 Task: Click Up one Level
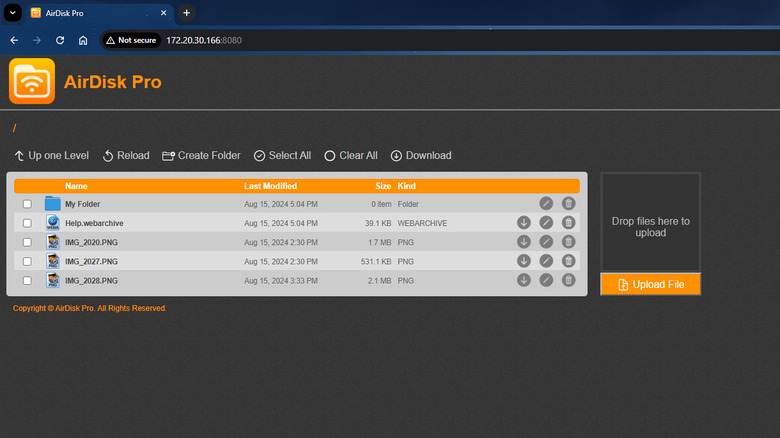coord(51,155)
